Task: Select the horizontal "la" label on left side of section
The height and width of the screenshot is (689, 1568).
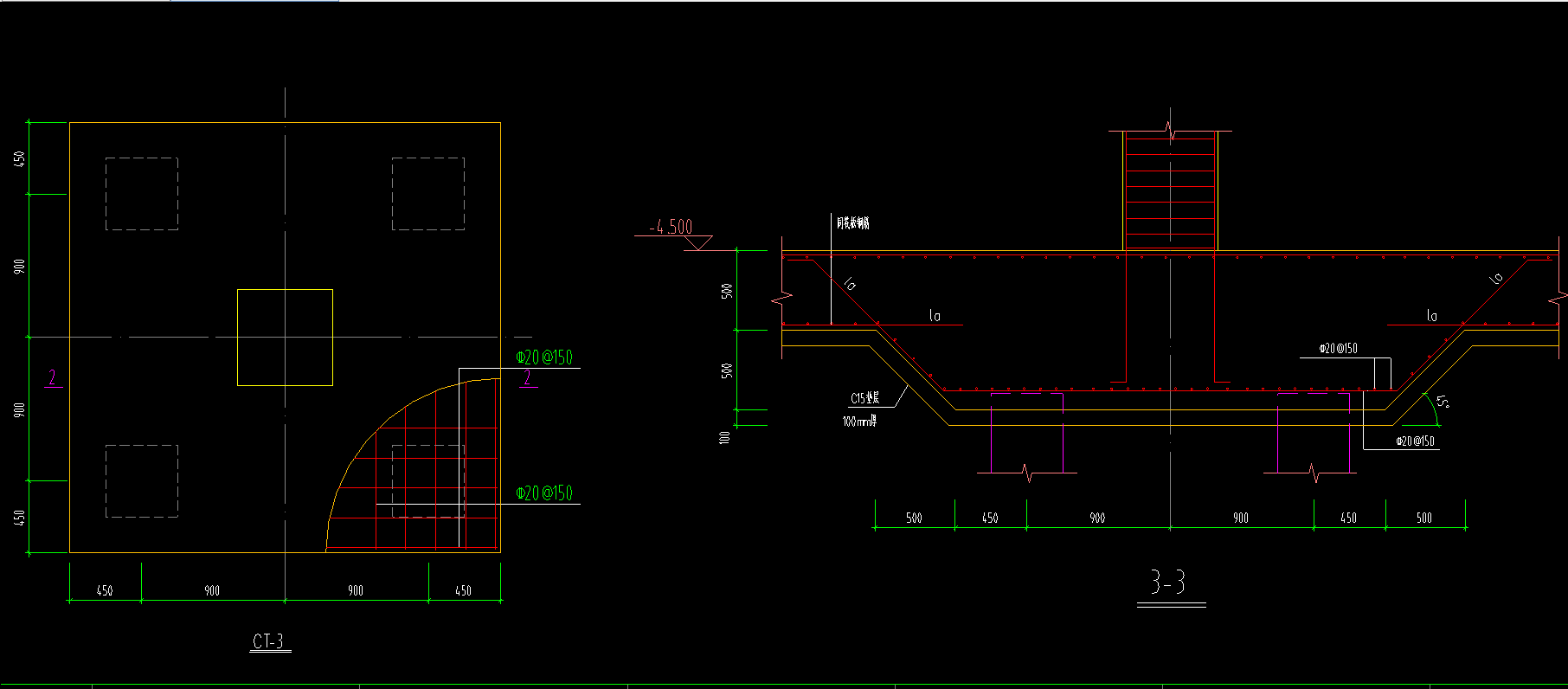Action: tap(935, 316)
